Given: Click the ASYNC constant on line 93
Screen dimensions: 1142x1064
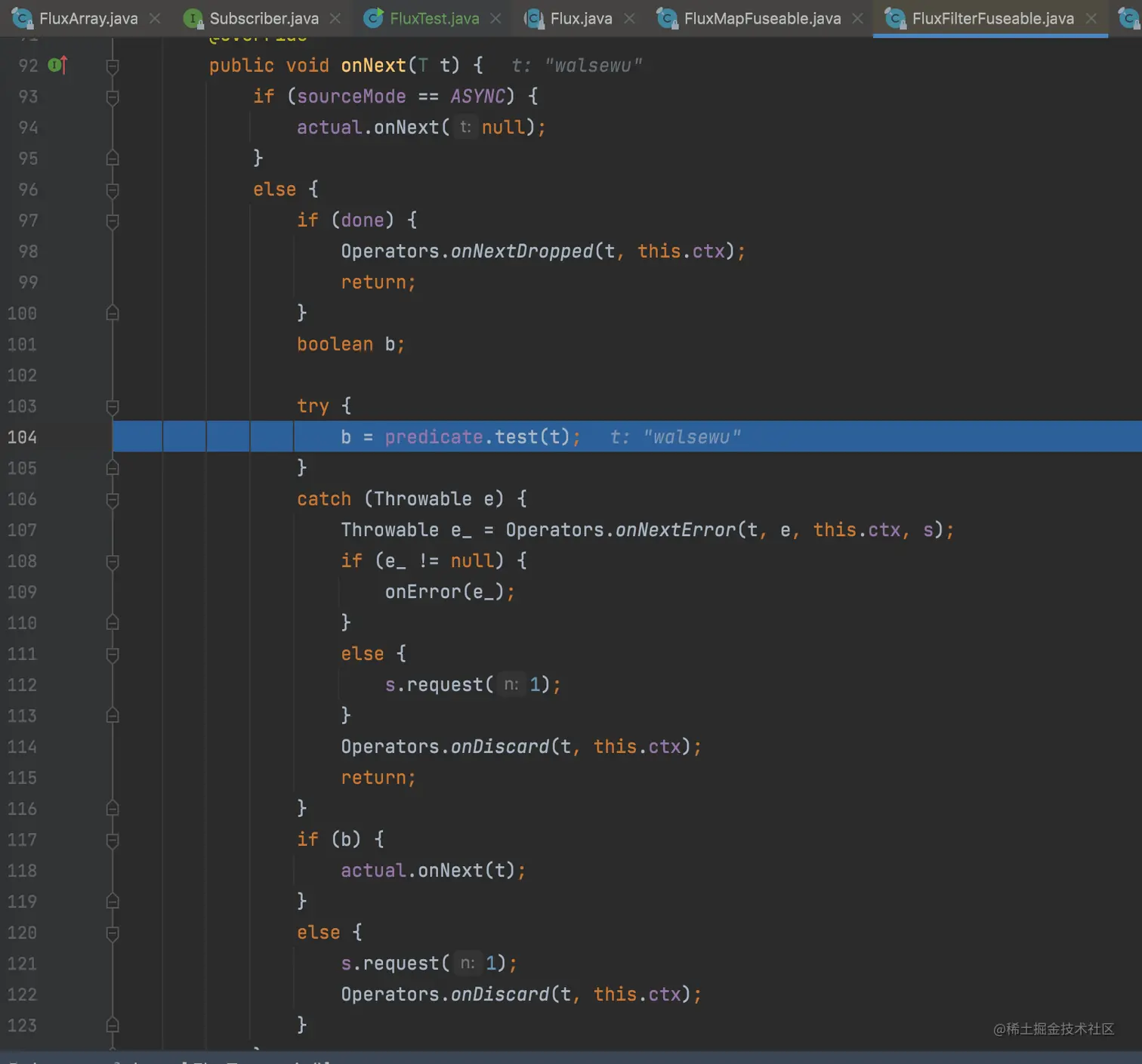Looking at the screenshot, I should 477,97.
